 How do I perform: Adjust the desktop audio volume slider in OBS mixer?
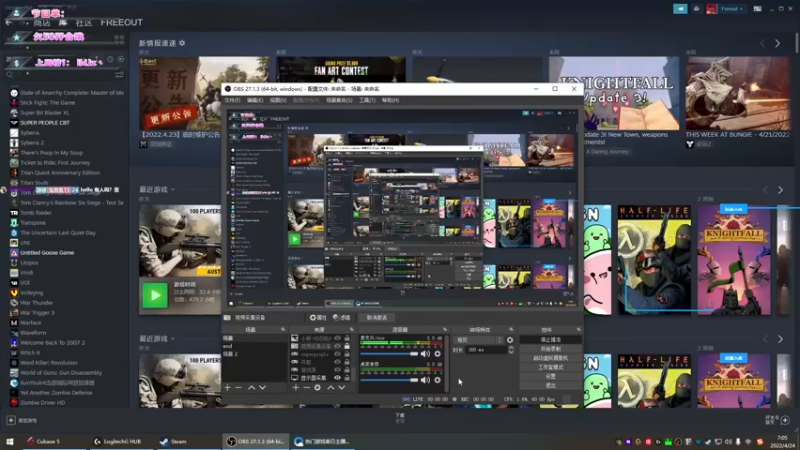[389, 380]
